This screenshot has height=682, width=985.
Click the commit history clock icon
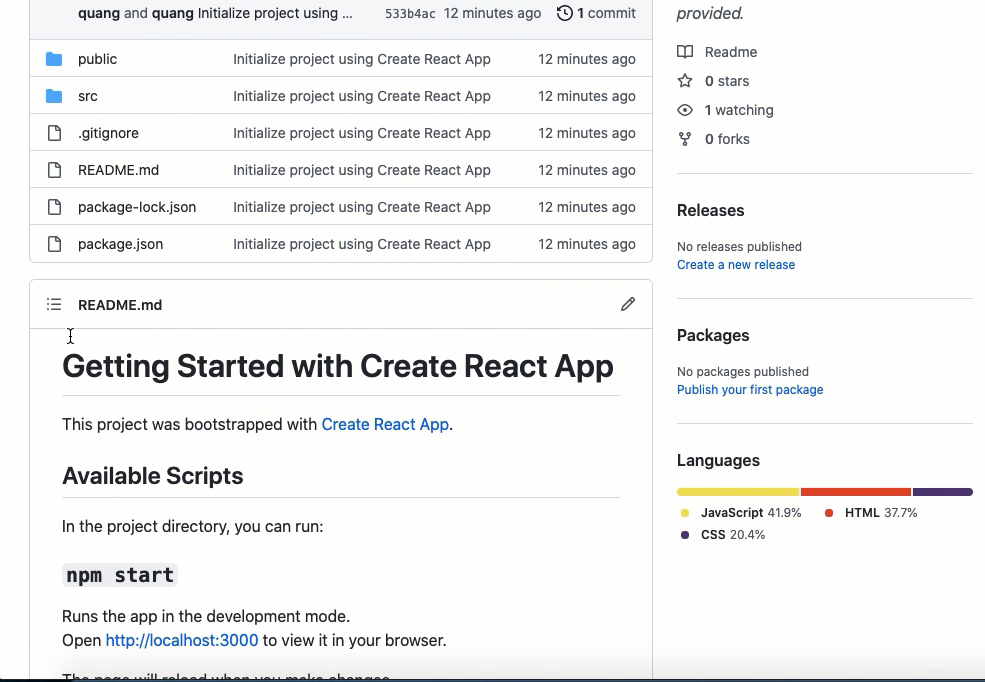(x=565, y=13)
